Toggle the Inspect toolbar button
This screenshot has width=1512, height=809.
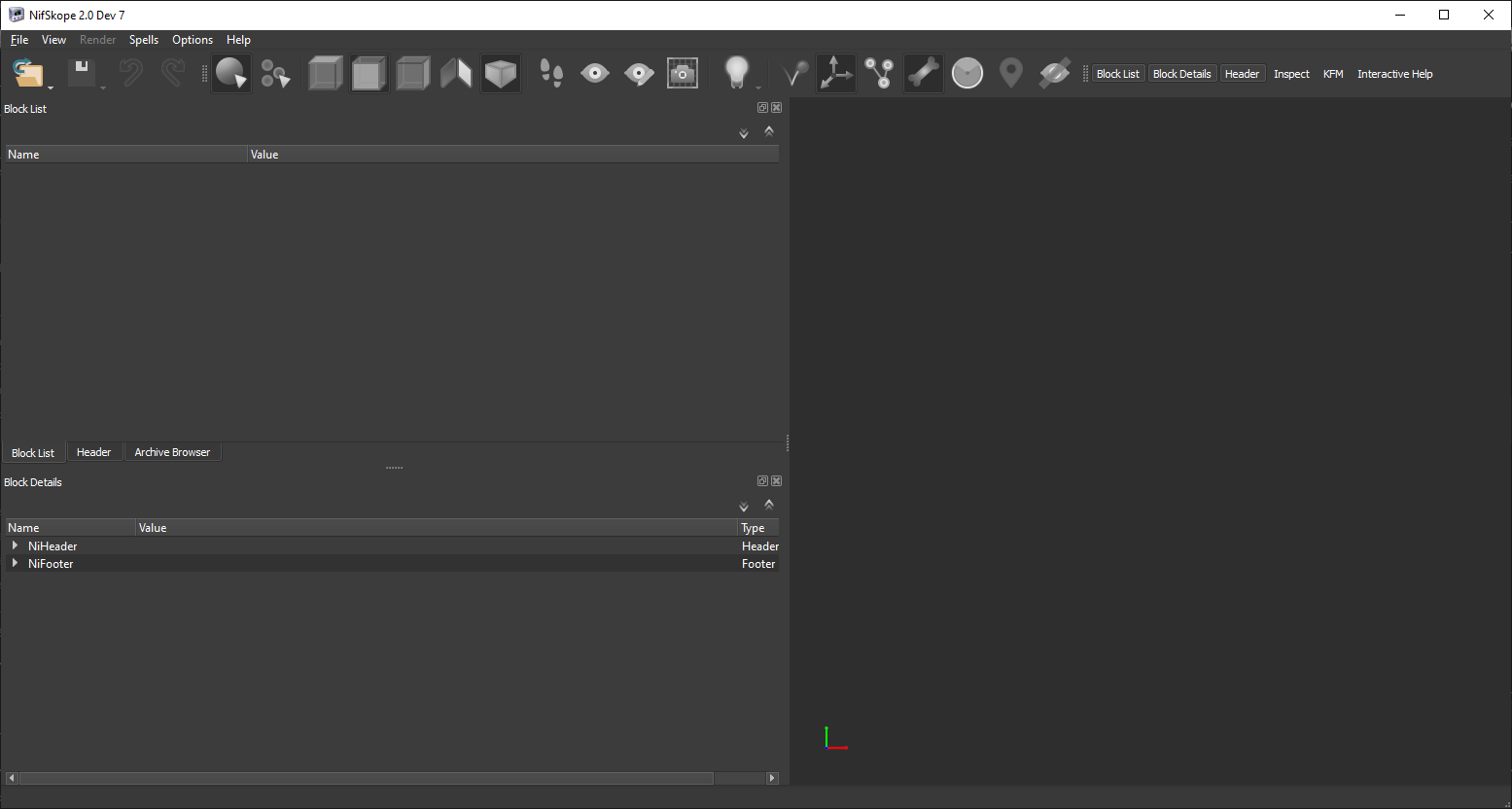click(1291, 74)
